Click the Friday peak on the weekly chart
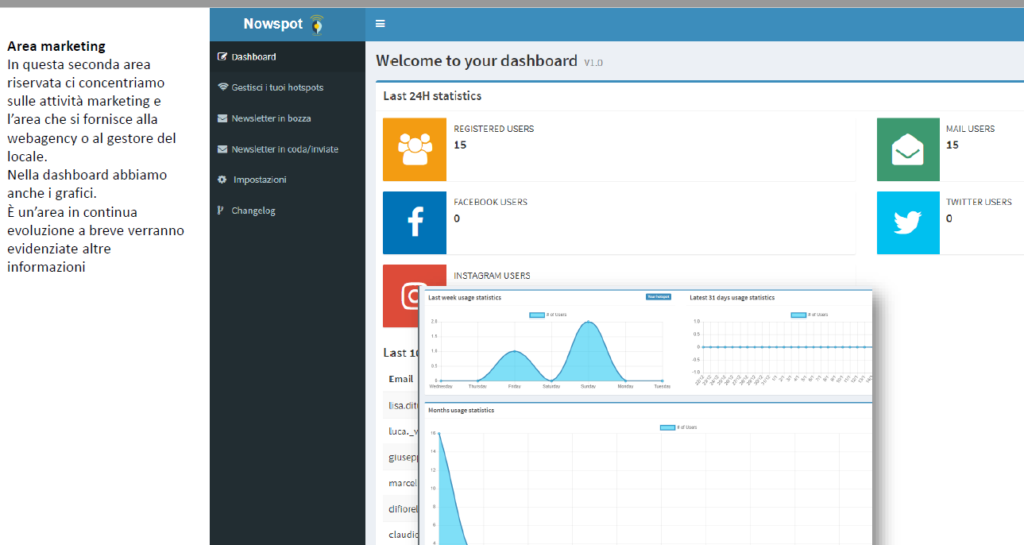Viewport: 1024px width, 545px height. (514, 352)
